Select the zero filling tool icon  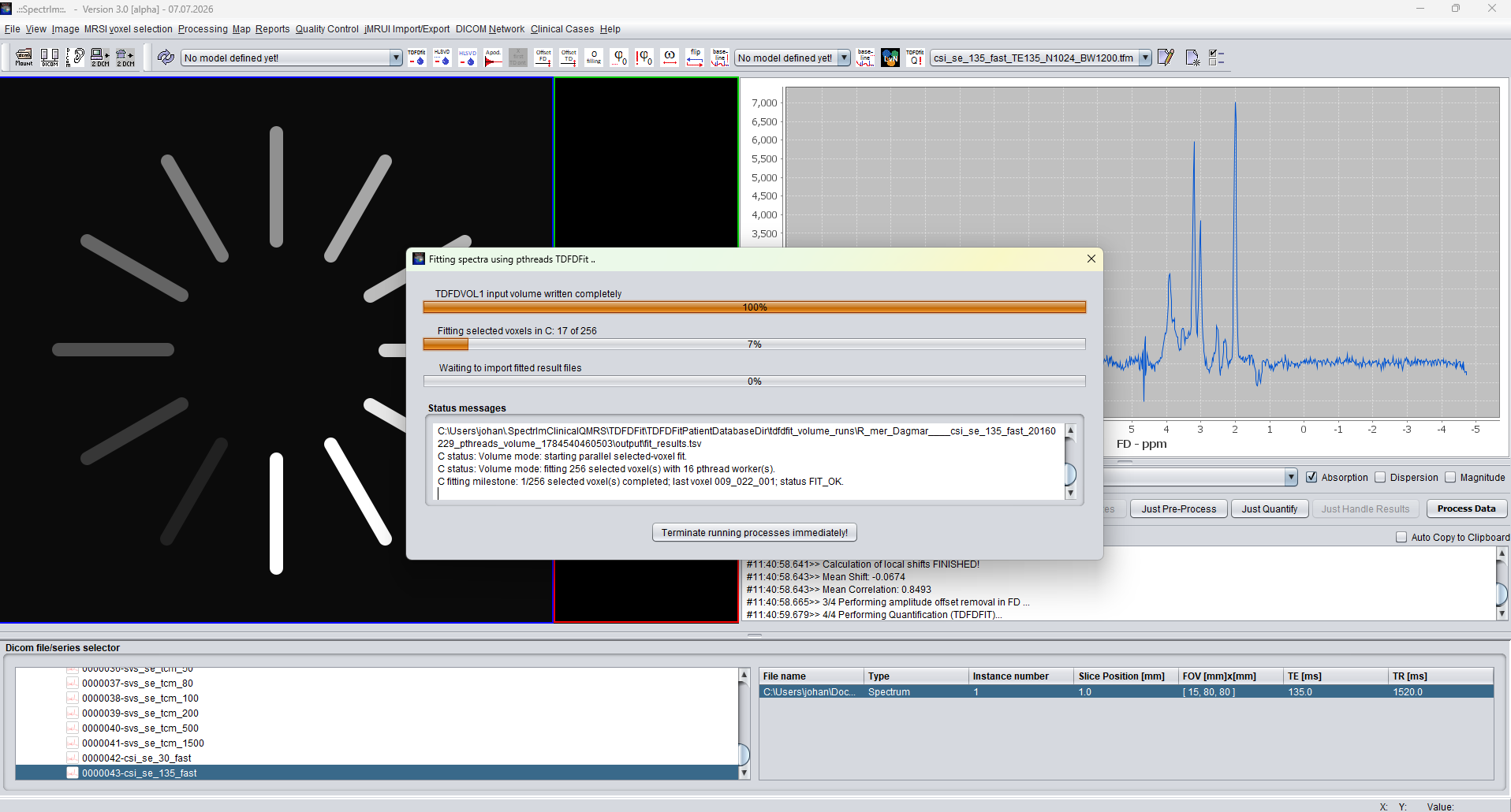coord(594,58)
